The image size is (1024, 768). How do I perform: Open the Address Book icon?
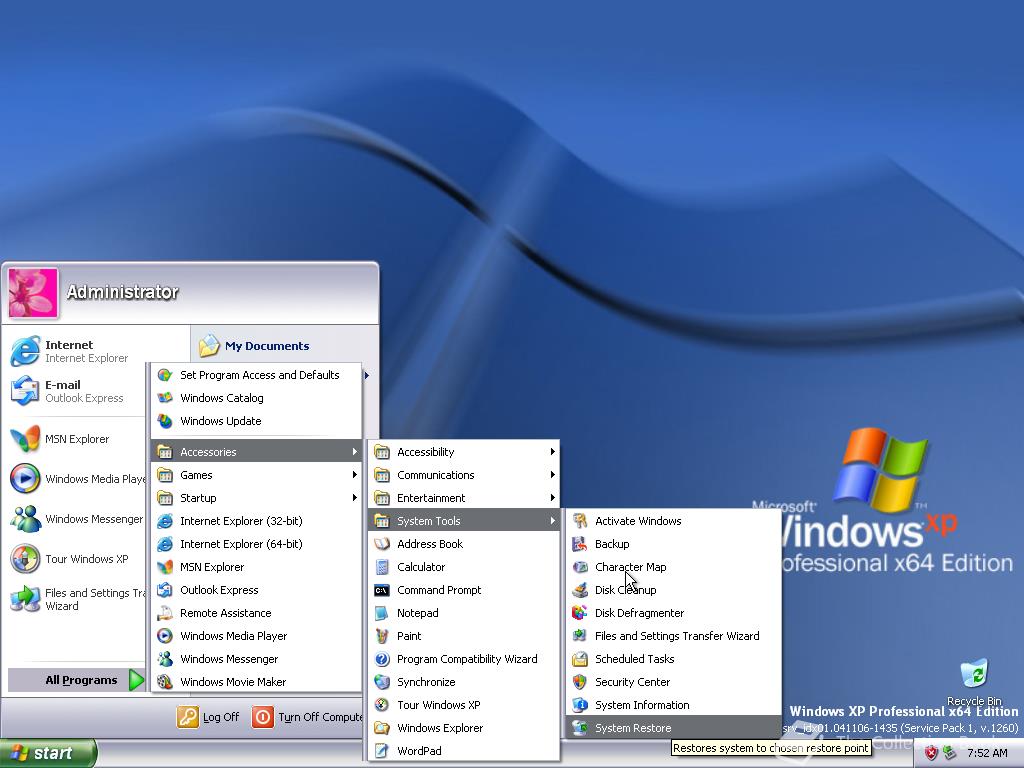point(382,543)
